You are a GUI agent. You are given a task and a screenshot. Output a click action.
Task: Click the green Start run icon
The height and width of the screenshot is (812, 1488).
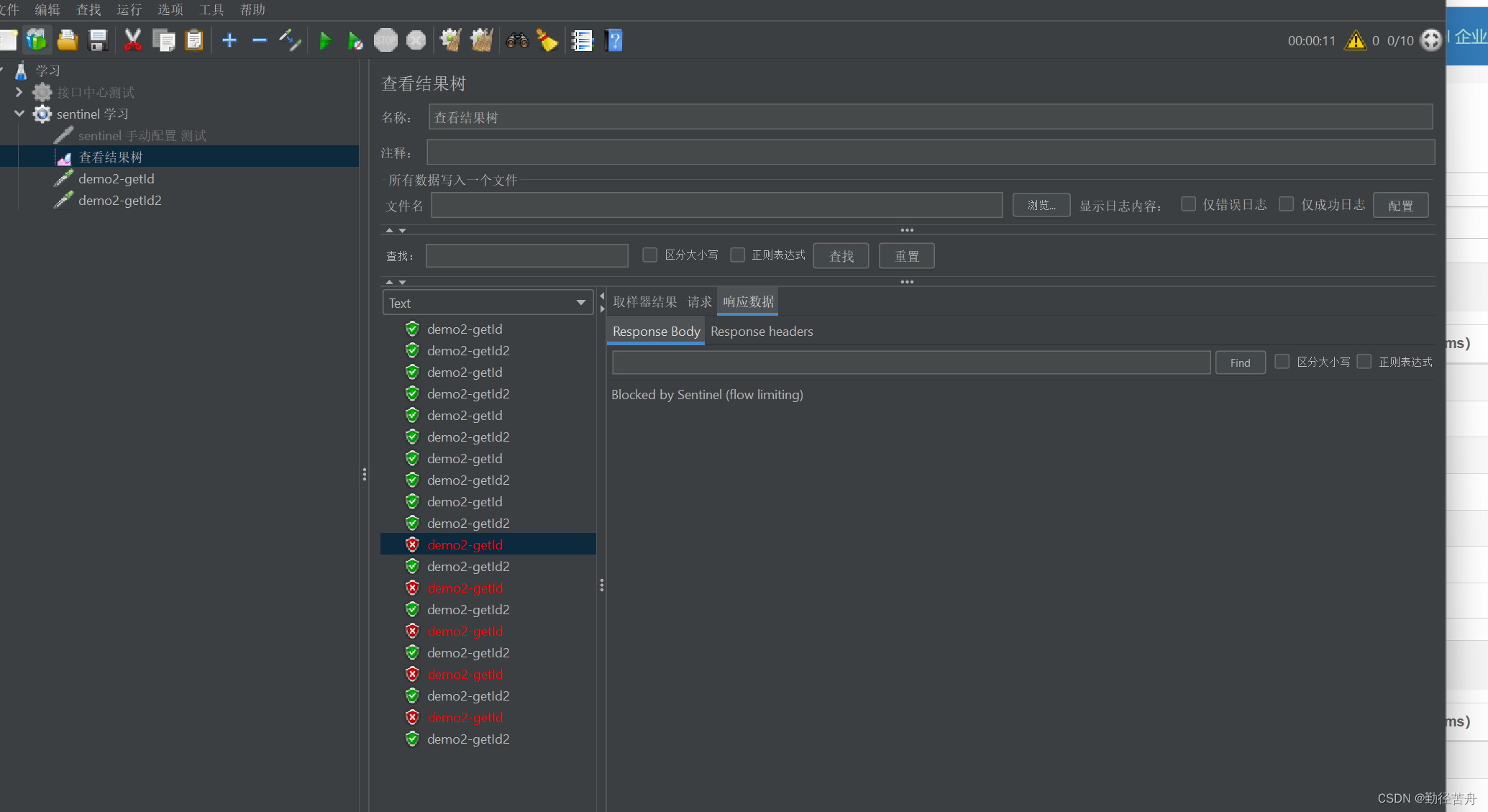click(325, 40)
